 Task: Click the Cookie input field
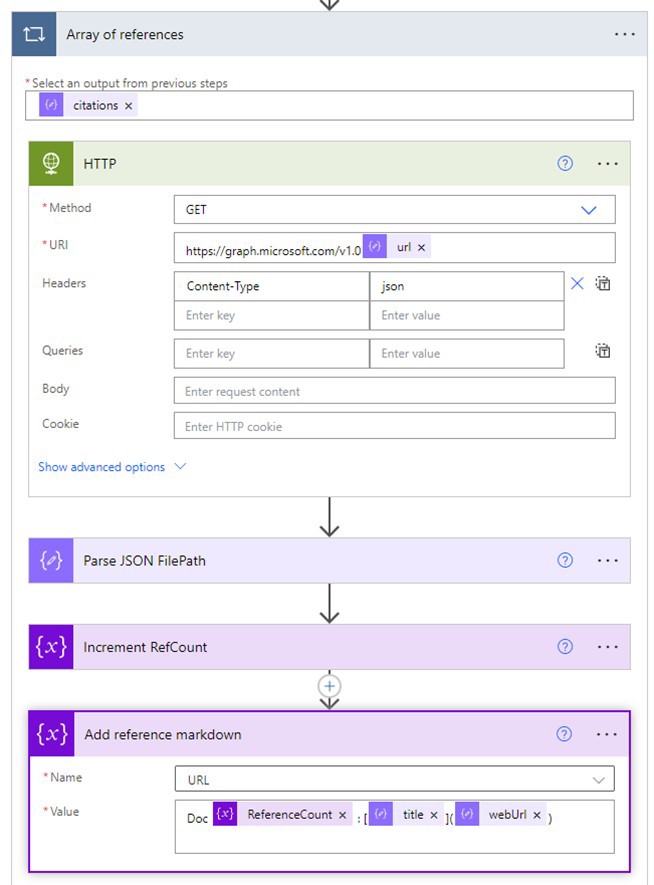[394, 426]
